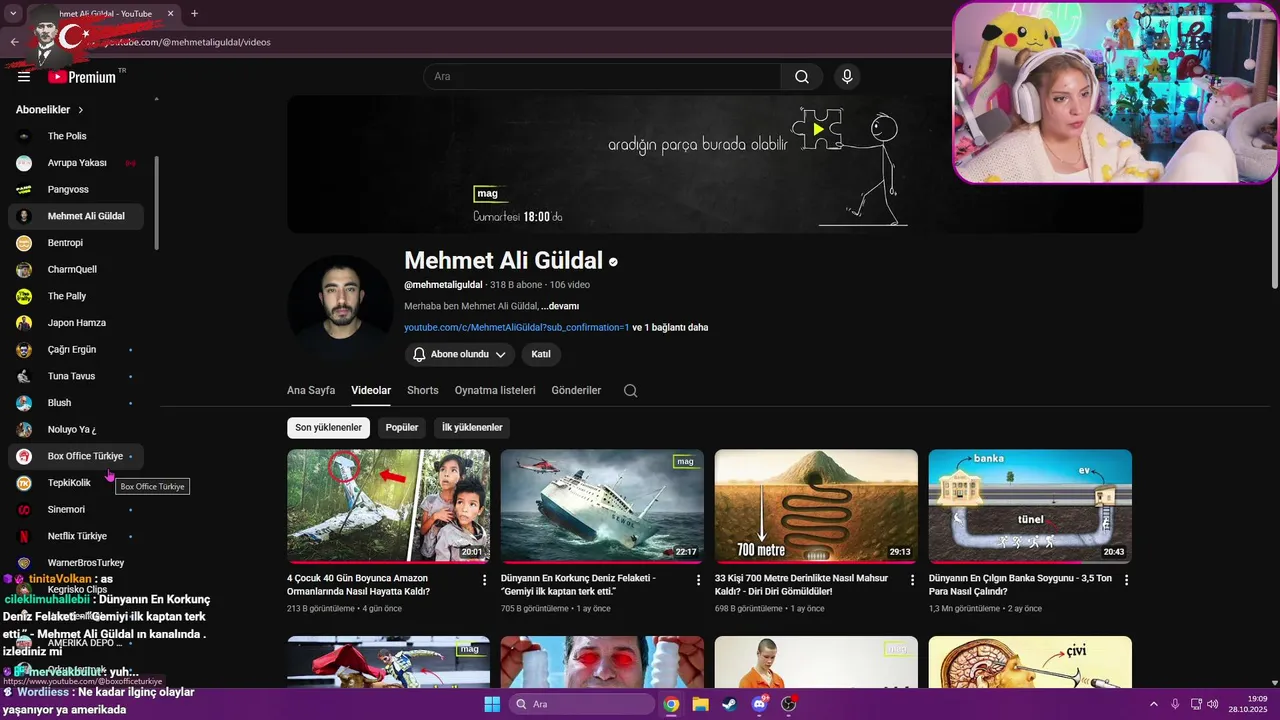Click the search magnifier button

802,77
